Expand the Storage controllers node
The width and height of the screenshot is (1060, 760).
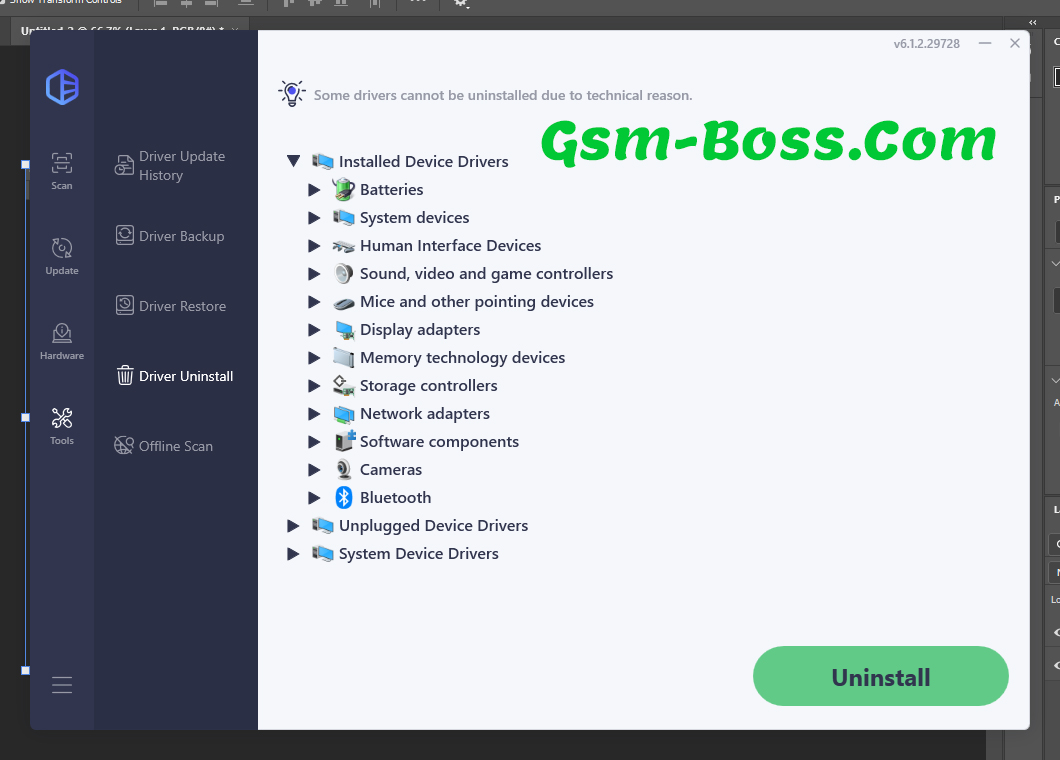click(314, 385)
